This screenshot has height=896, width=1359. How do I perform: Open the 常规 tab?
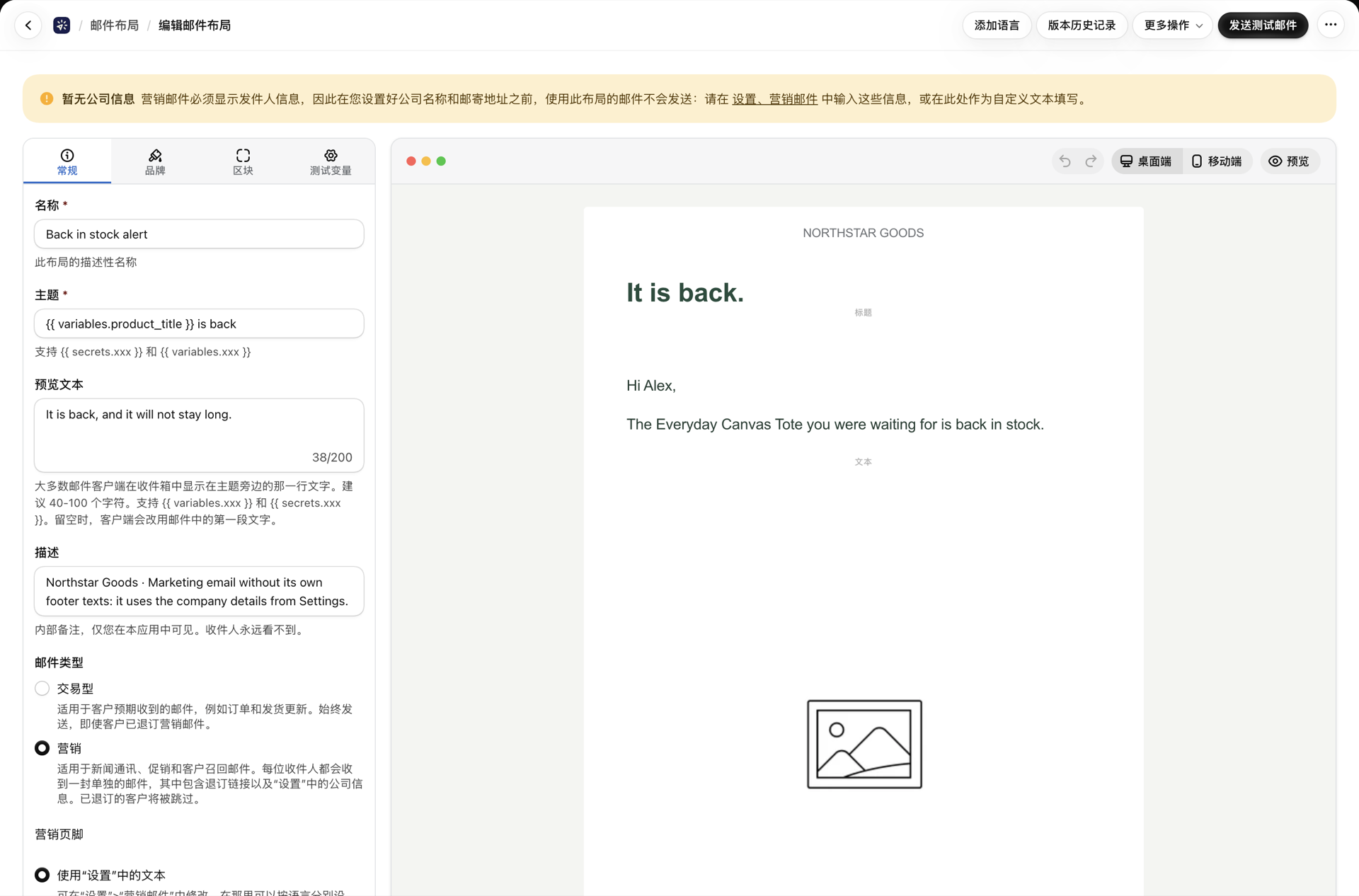(67, 162)
